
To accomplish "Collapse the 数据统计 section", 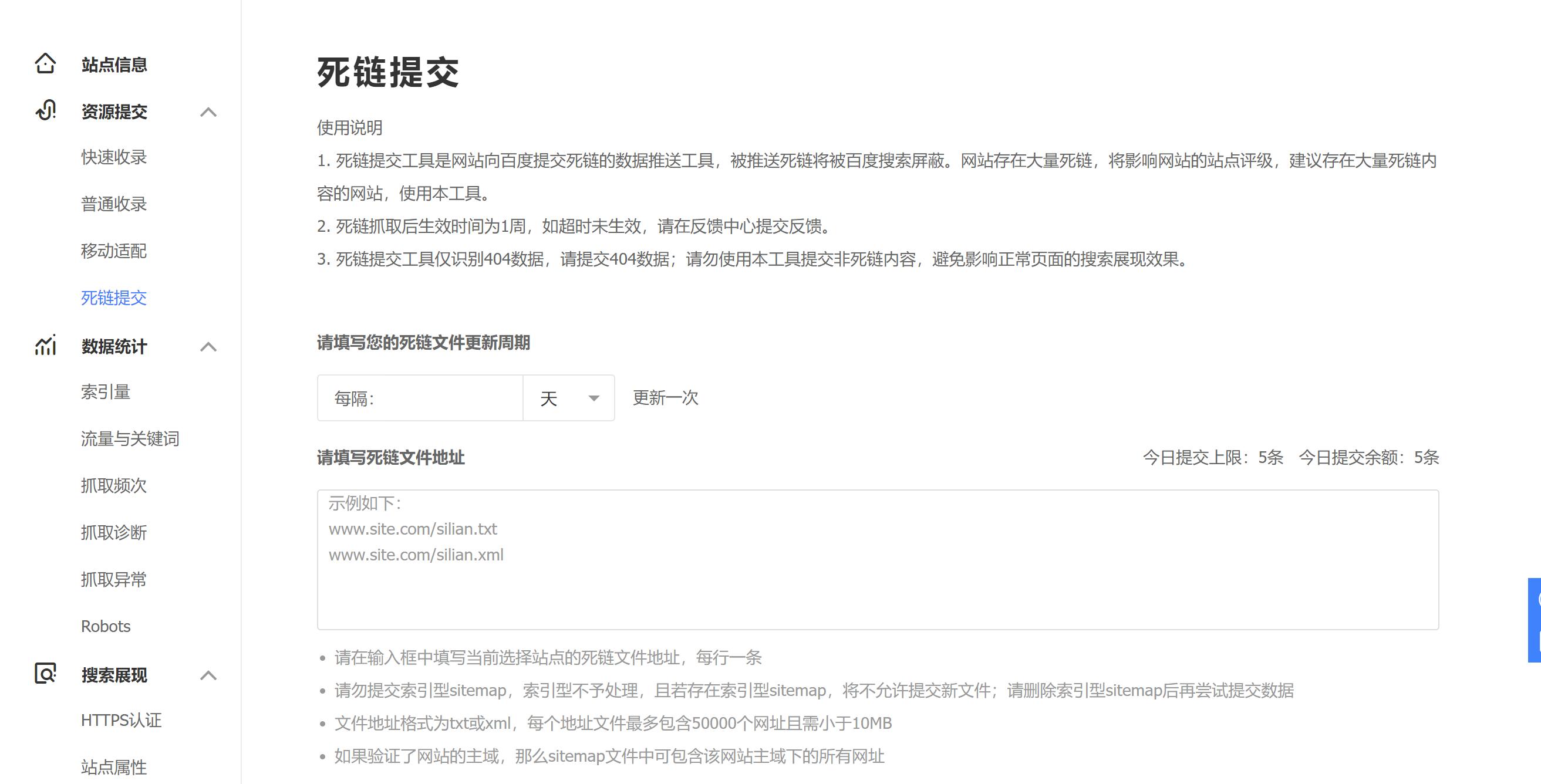I will pos(210,347).
